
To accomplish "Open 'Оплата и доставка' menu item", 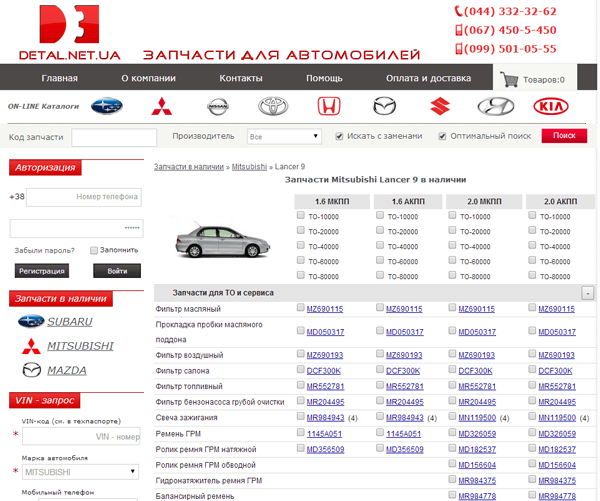I will pos(428,78).
